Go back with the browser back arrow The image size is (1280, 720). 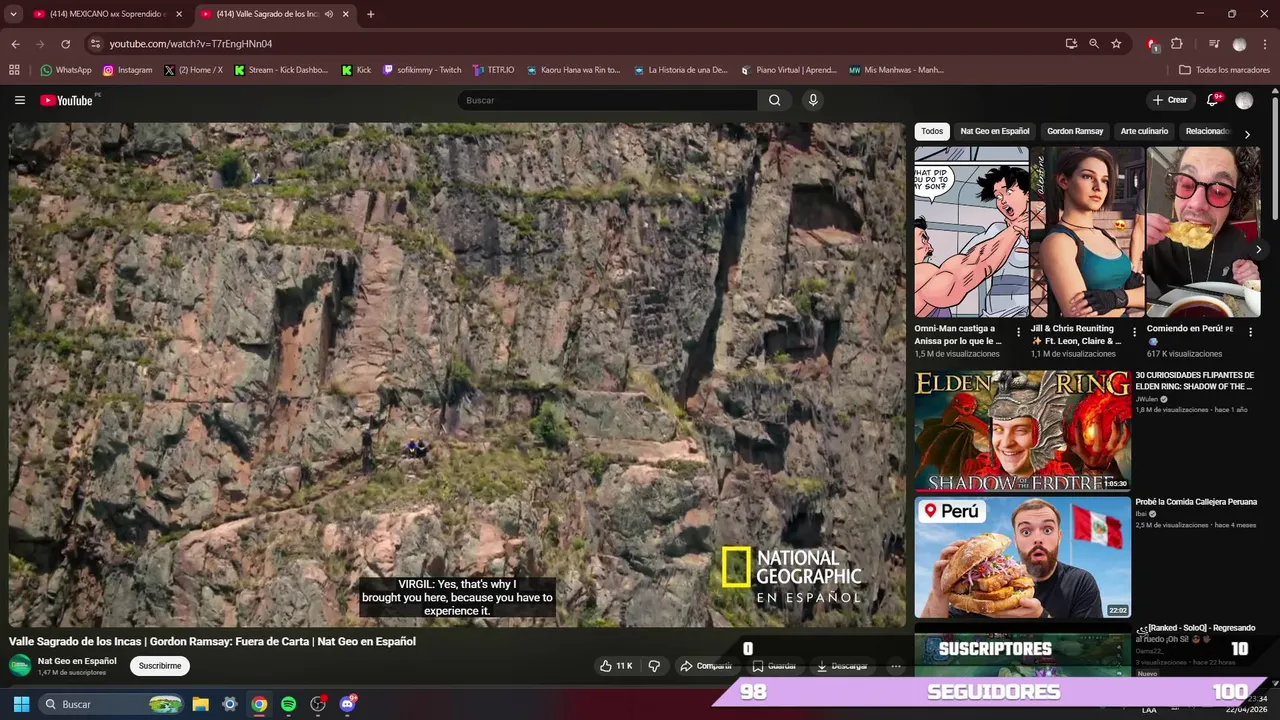[15, 44]
